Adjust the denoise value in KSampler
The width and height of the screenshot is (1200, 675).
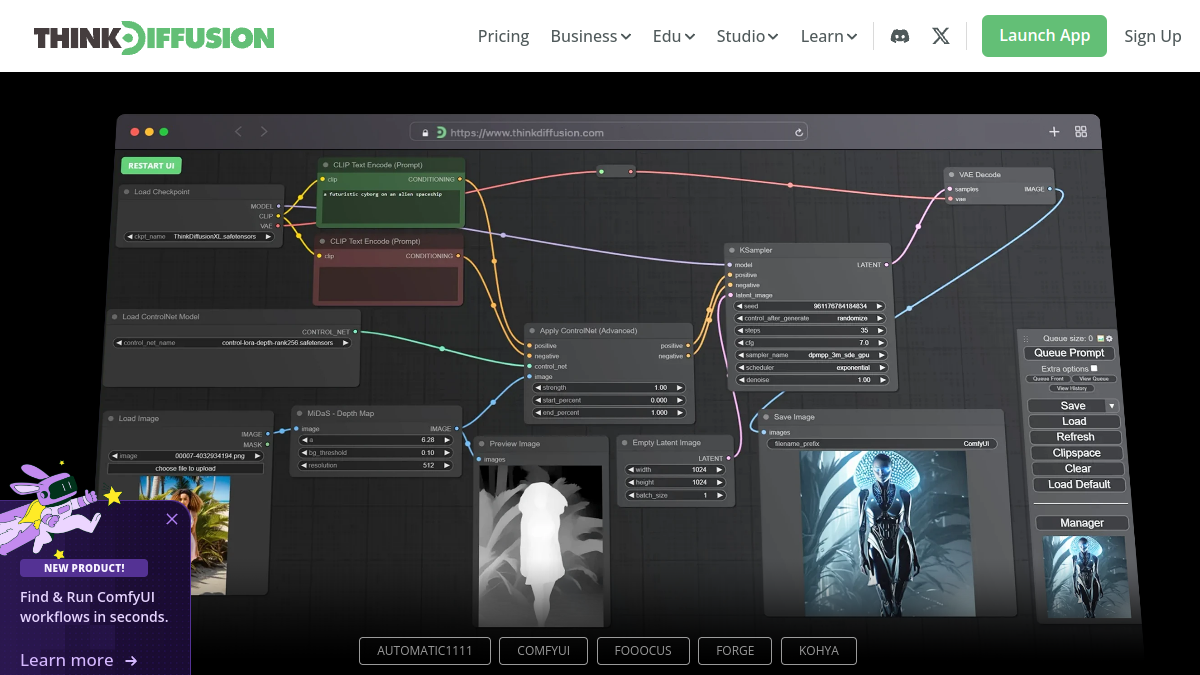[x=811, y=380]
